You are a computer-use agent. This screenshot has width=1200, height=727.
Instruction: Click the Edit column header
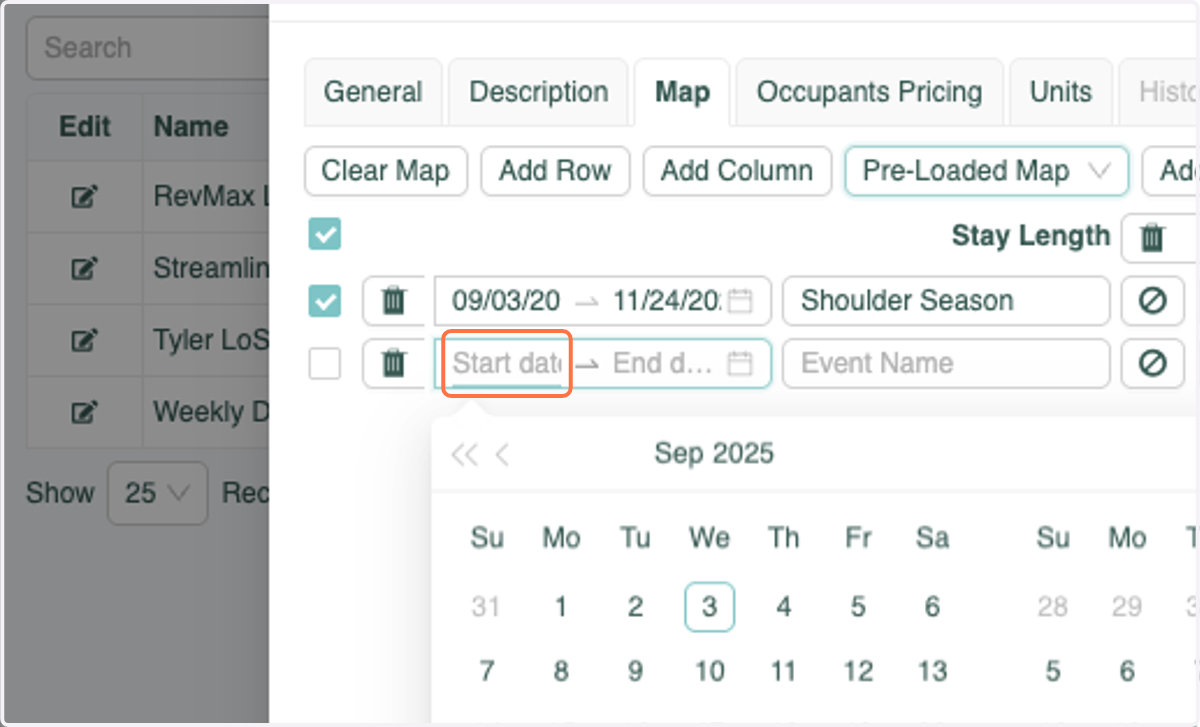[85, 127]
